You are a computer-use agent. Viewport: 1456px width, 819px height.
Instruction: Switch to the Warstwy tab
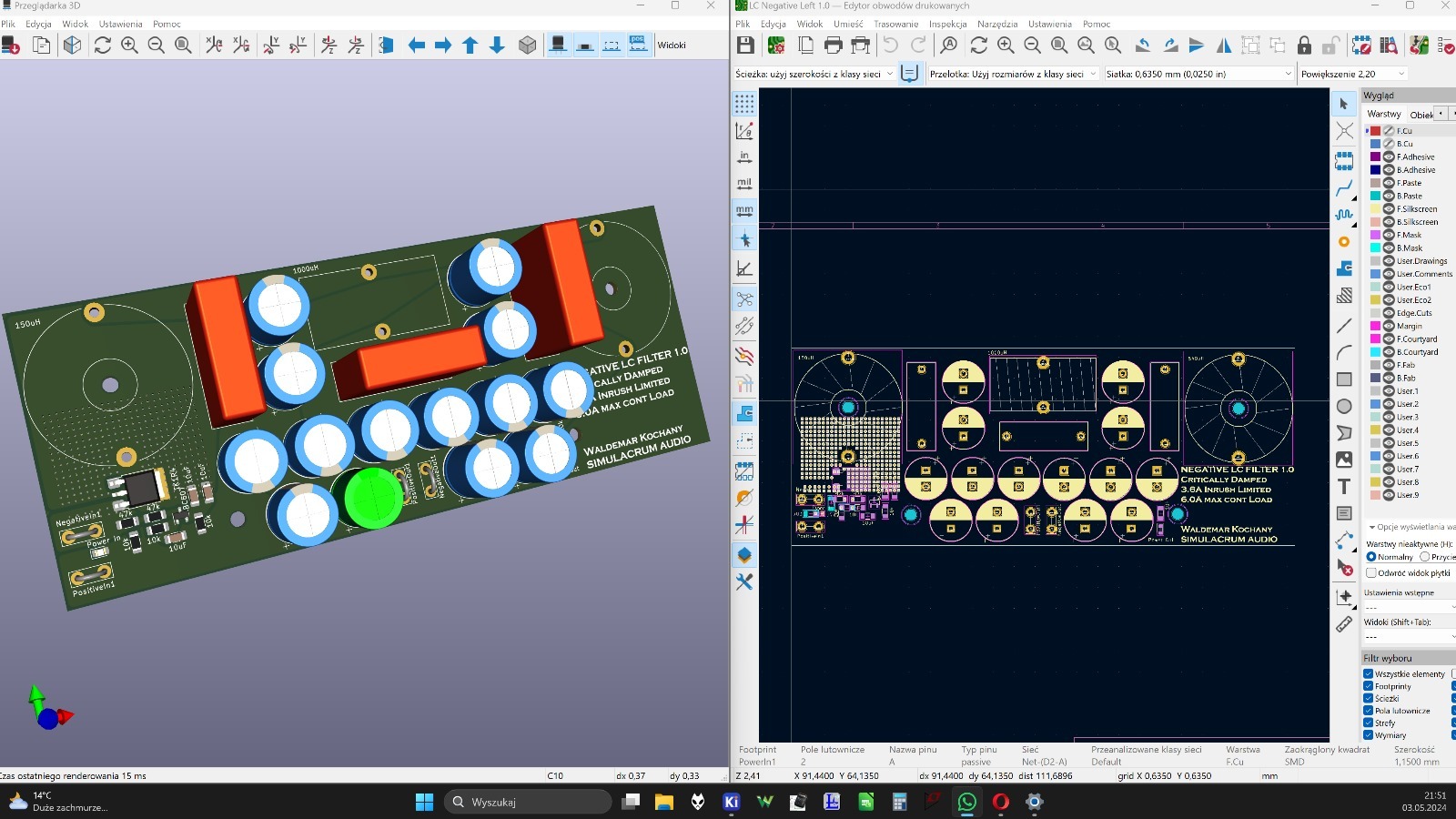(x=1384, y=114)
